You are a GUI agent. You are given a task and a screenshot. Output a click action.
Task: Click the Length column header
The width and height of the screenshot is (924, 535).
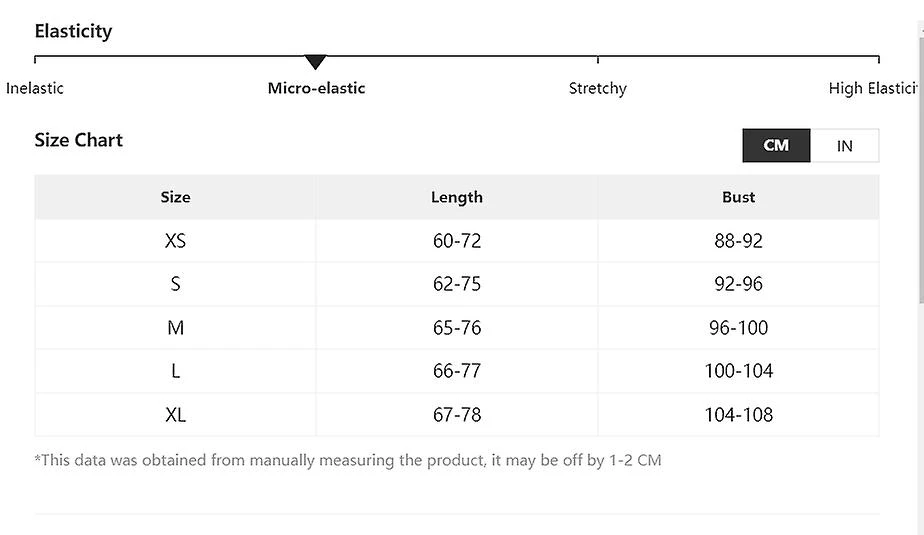click(457, 197)
